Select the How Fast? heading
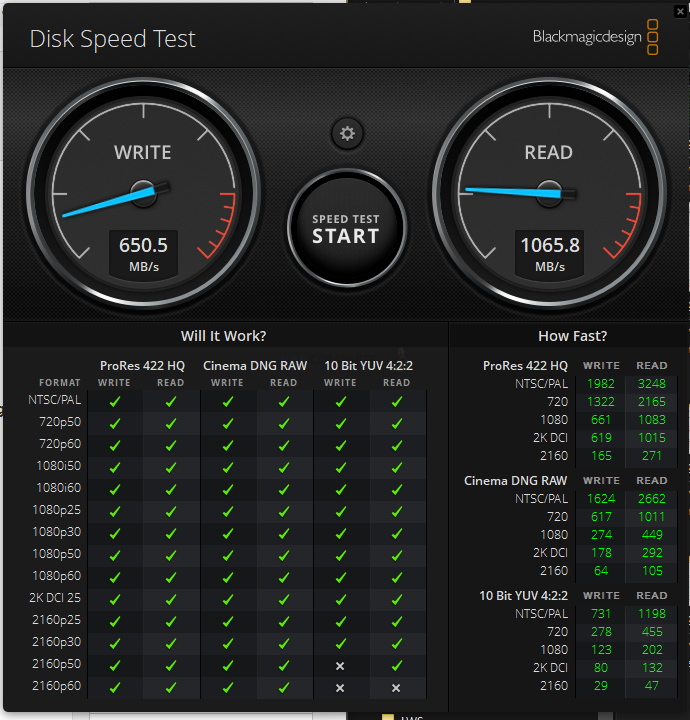690x720 pixels. click(x=572, y=336)
